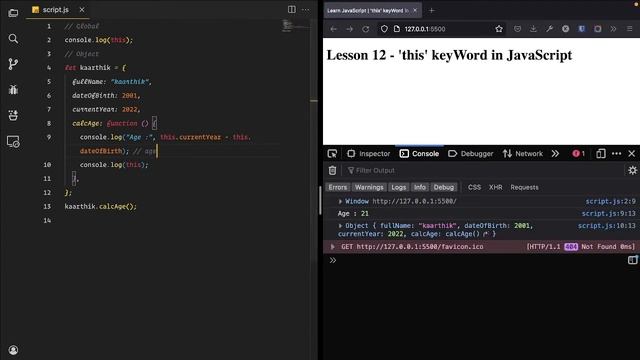Click the Filter Output field

coord(484,170)
